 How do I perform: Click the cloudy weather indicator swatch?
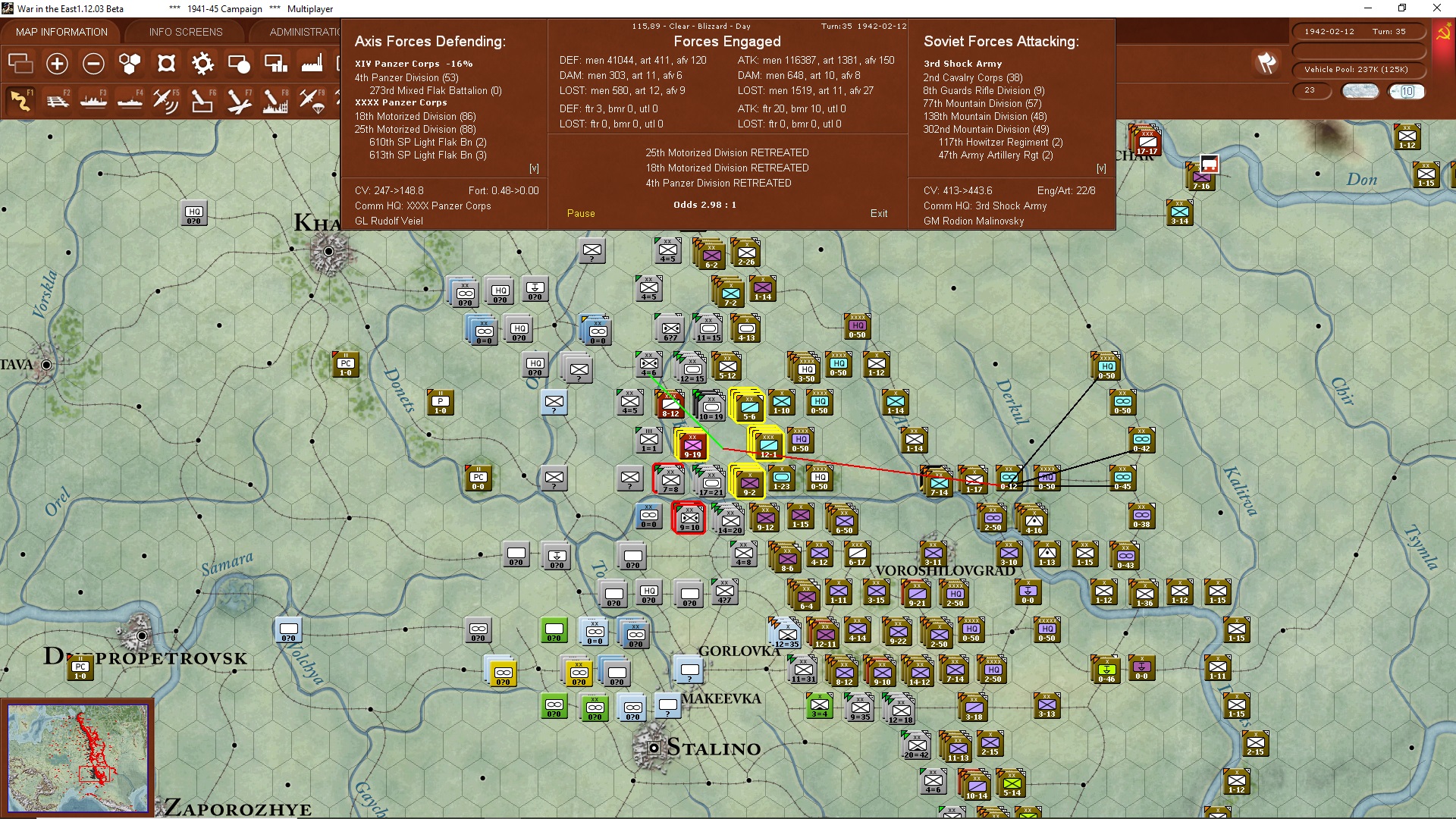click(1360, 91)
